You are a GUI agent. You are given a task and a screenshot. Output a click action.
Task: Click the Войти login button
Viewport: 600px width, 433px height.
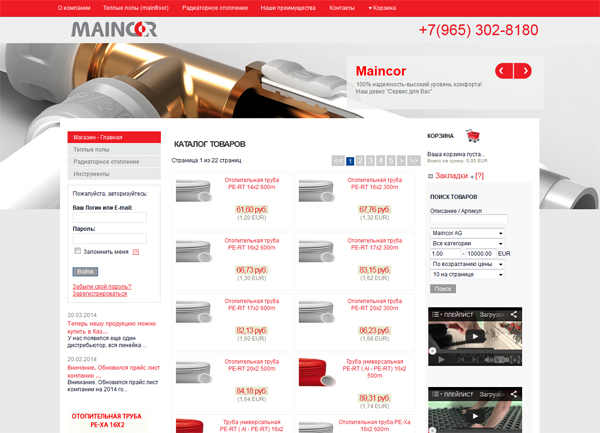(85, 272)
